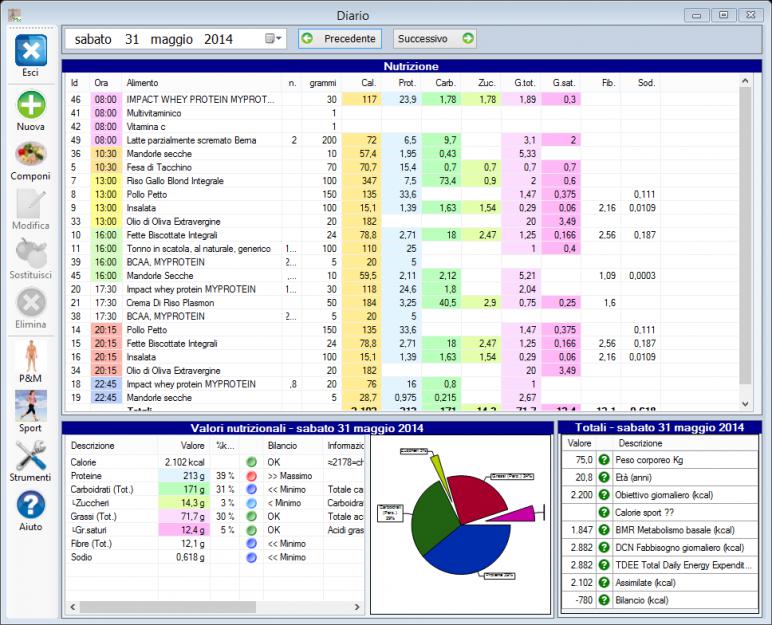Click help icon beside Bilancio (kcal) total

pos(605,600)
